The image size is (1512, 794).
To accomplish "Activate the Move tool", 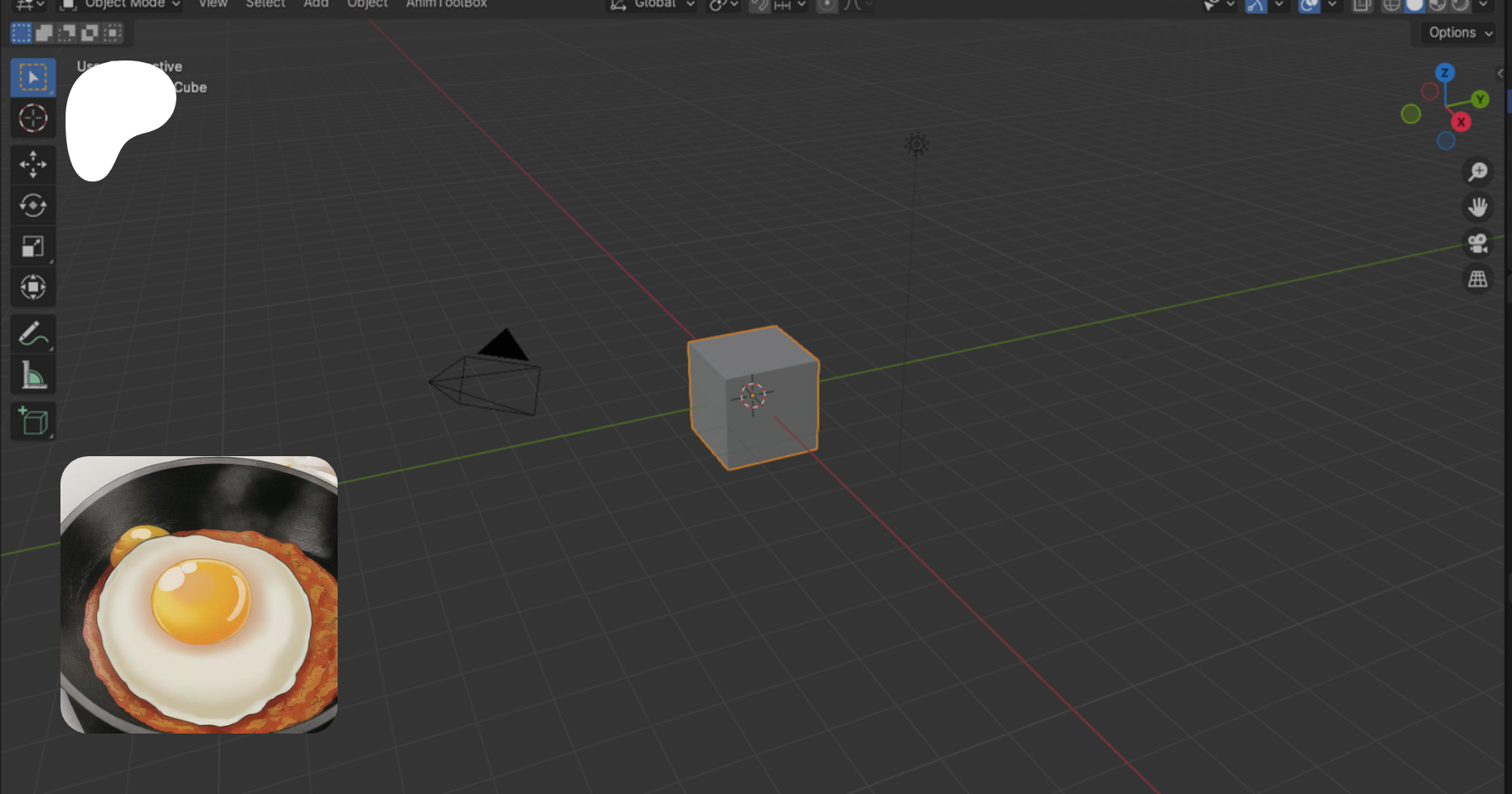I will pyautogui.click(x=33, y=165).
